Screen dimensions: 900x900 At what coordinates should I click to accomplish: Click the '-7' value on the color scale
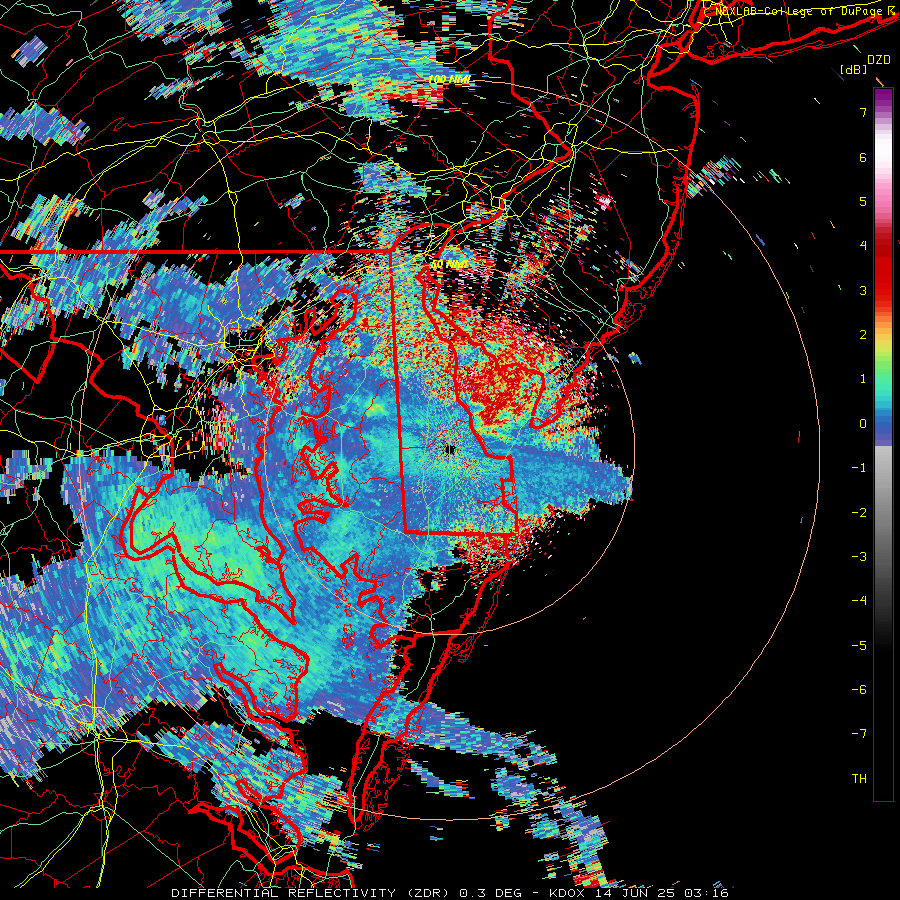click(859, 734)
